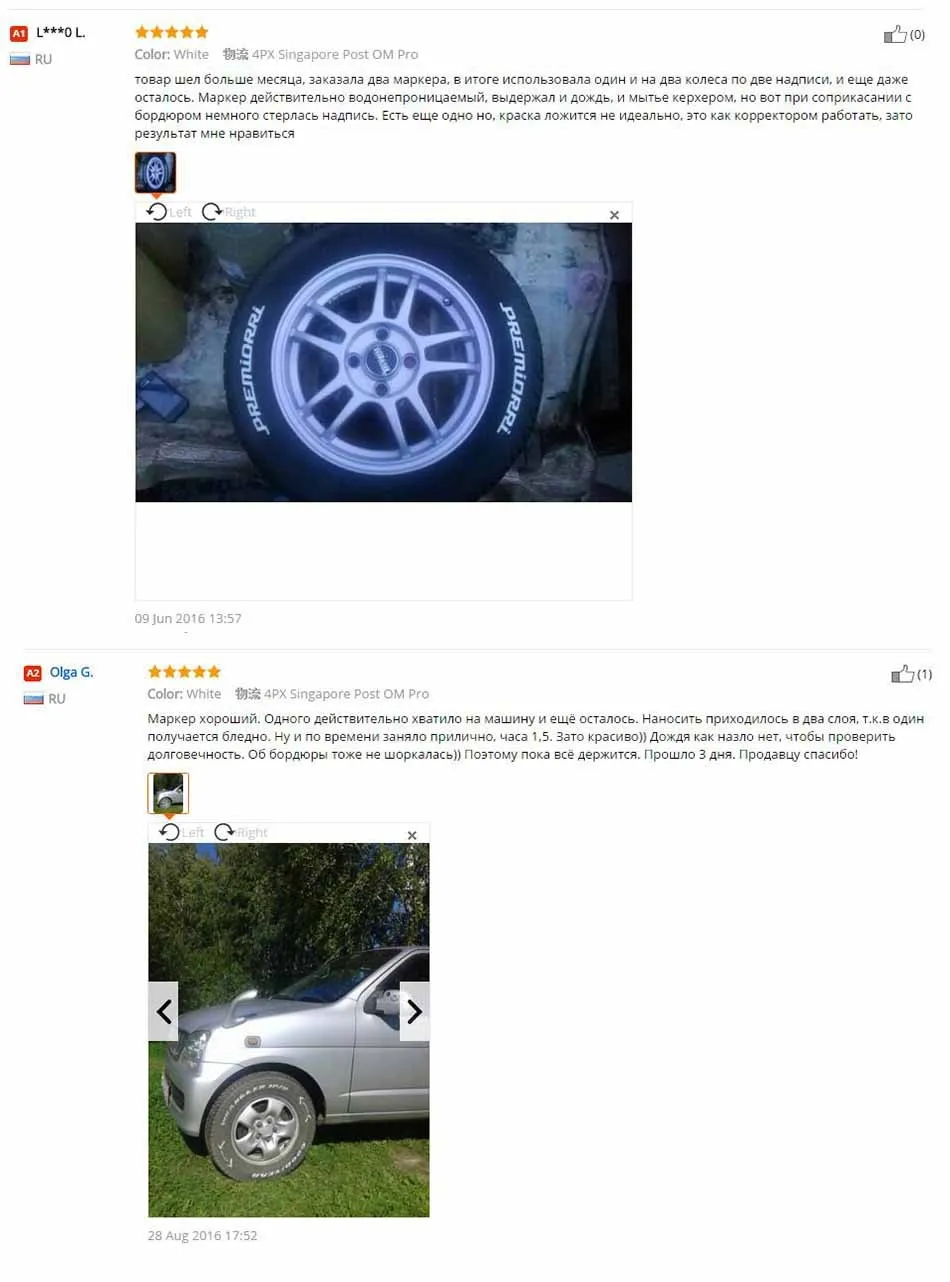Click the Russian flag next to Olga's country
Screen dimensions: 950x1282
[x=32, y=698]
